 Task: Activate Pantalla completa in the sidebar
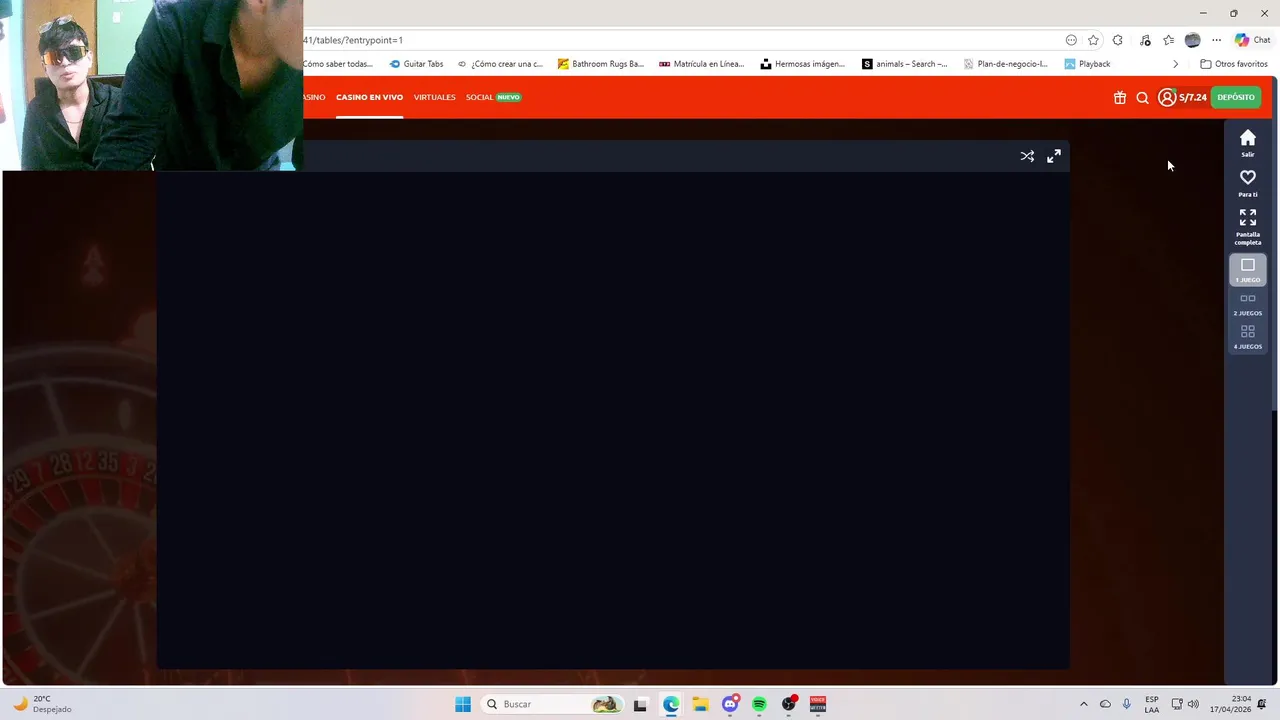tap(1248, 227)
